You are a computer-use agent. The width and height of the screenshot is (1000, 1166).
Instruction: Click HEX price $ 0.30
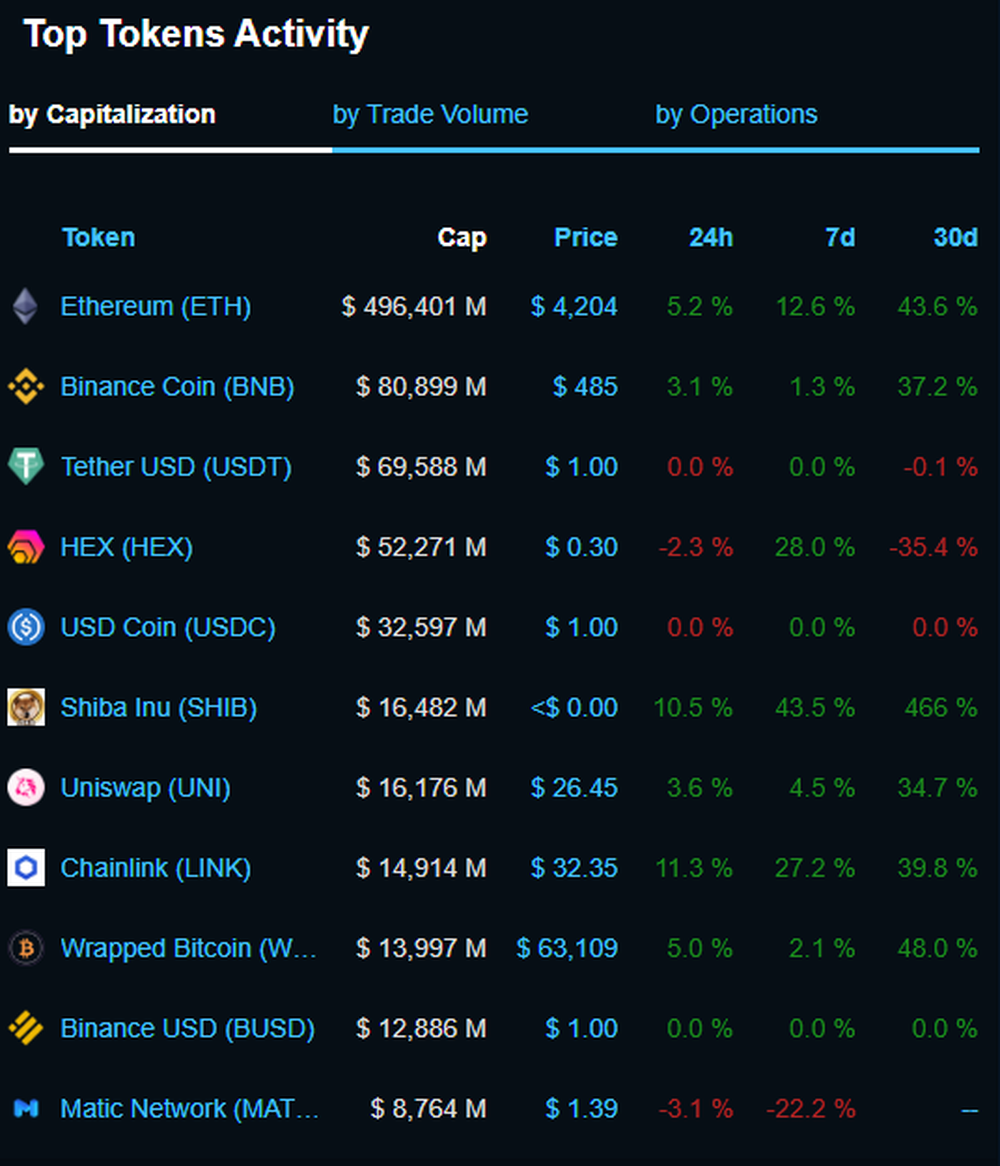tap(581, 547)
